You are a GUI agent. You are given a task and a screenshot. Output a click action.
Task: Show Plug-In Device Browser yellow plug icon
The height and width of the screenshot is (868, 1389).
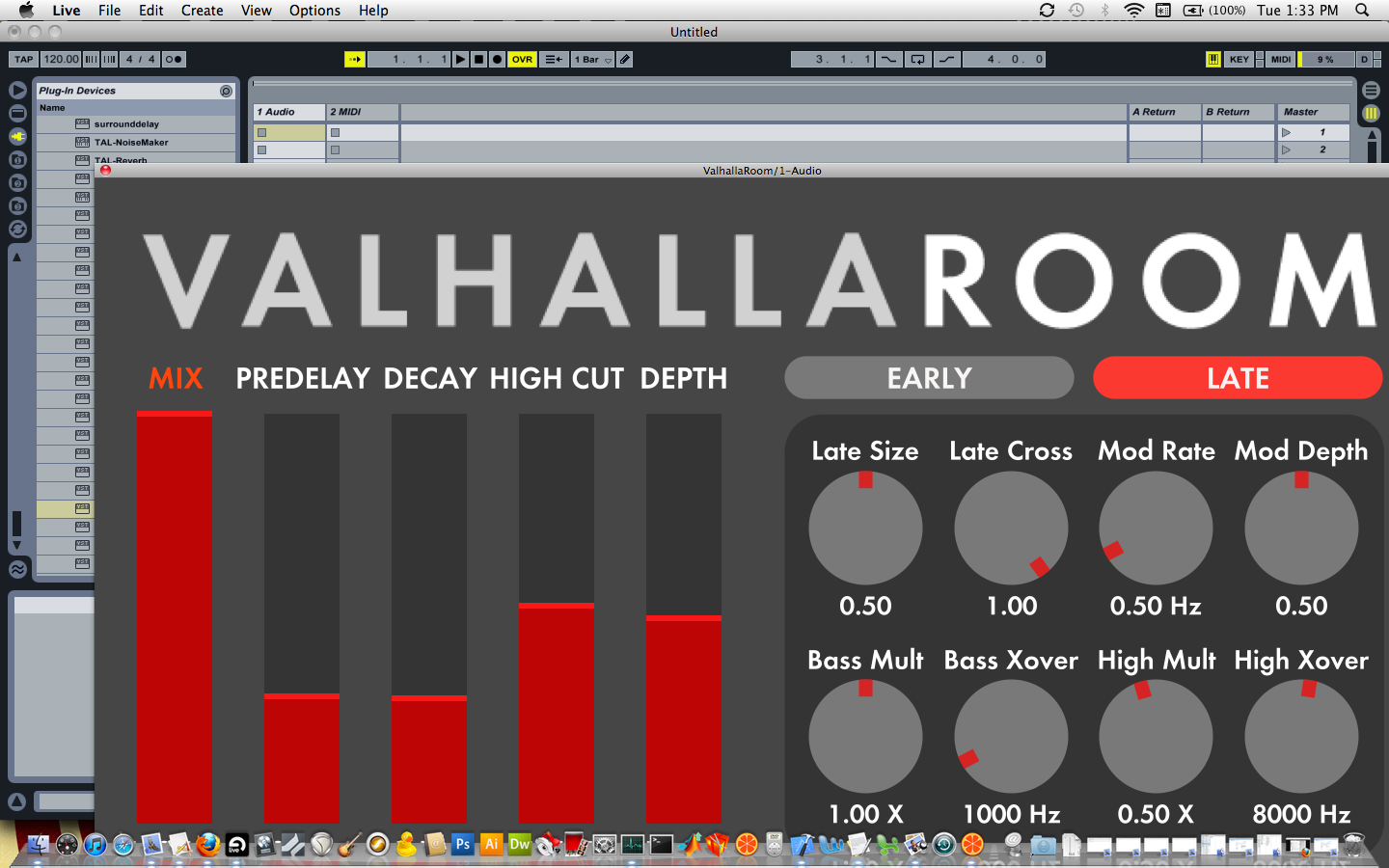point(17,136)
